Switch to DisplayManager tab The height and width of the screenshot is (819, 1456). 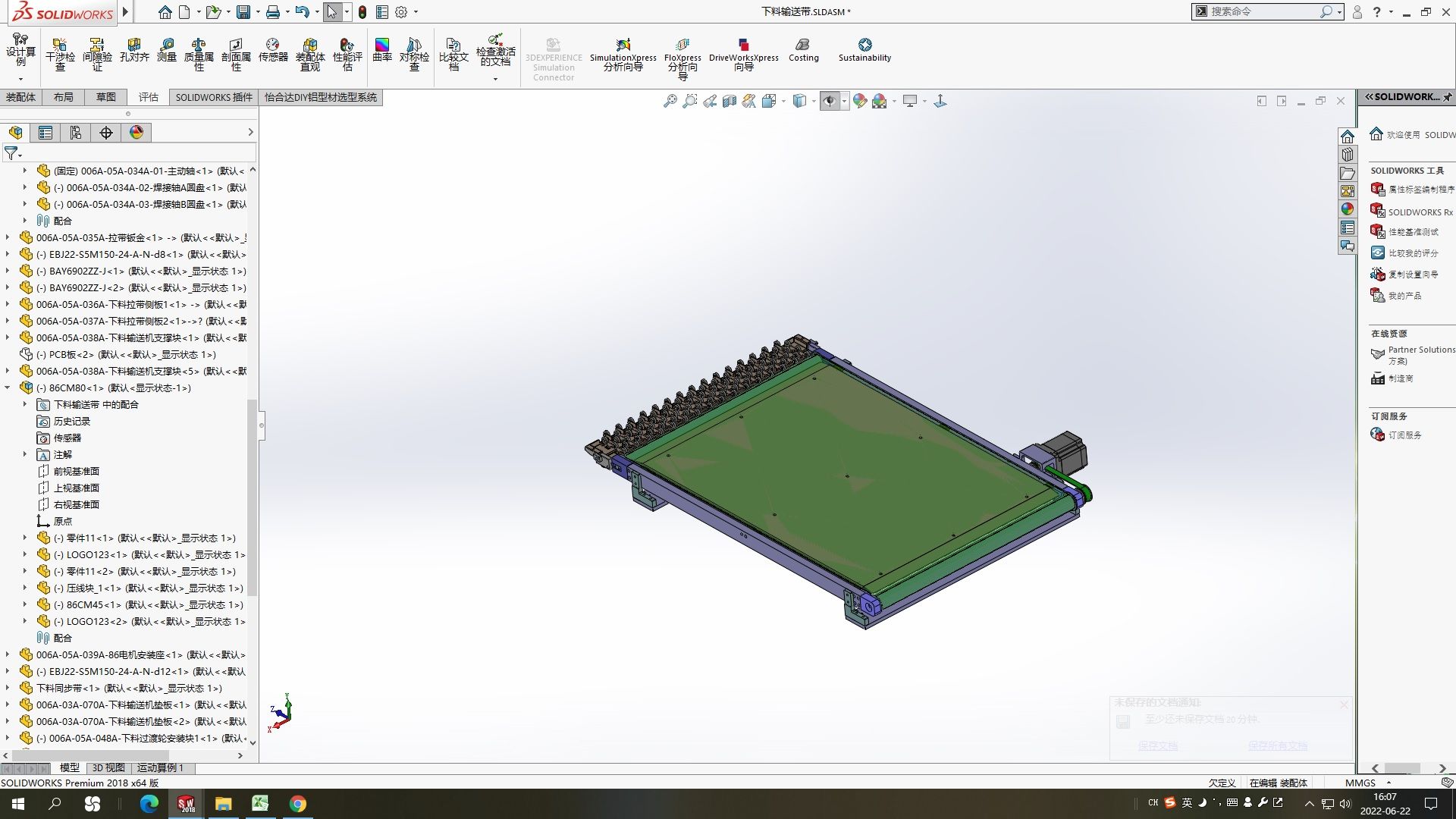136,133
